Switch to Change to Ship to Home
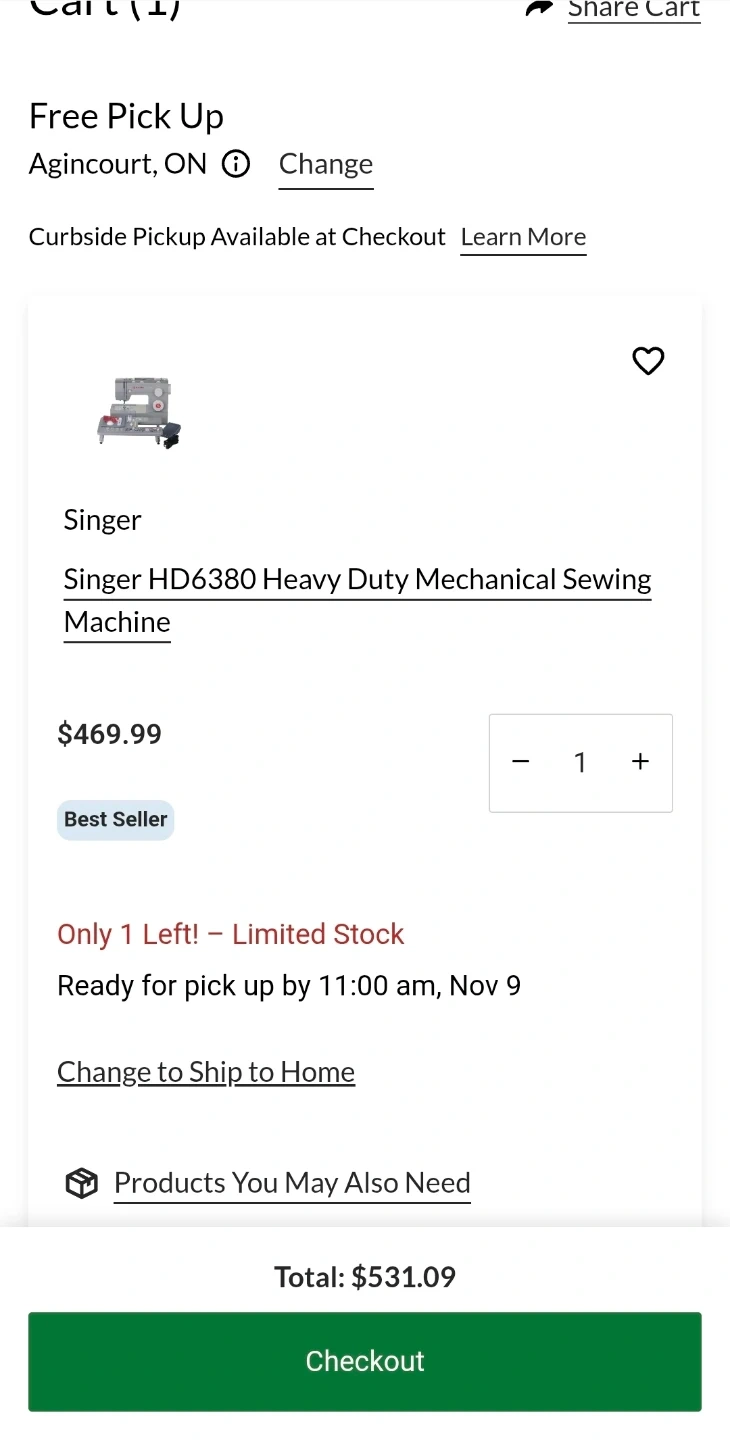This screenshot has height=1440, width=730. [206, 1072]
